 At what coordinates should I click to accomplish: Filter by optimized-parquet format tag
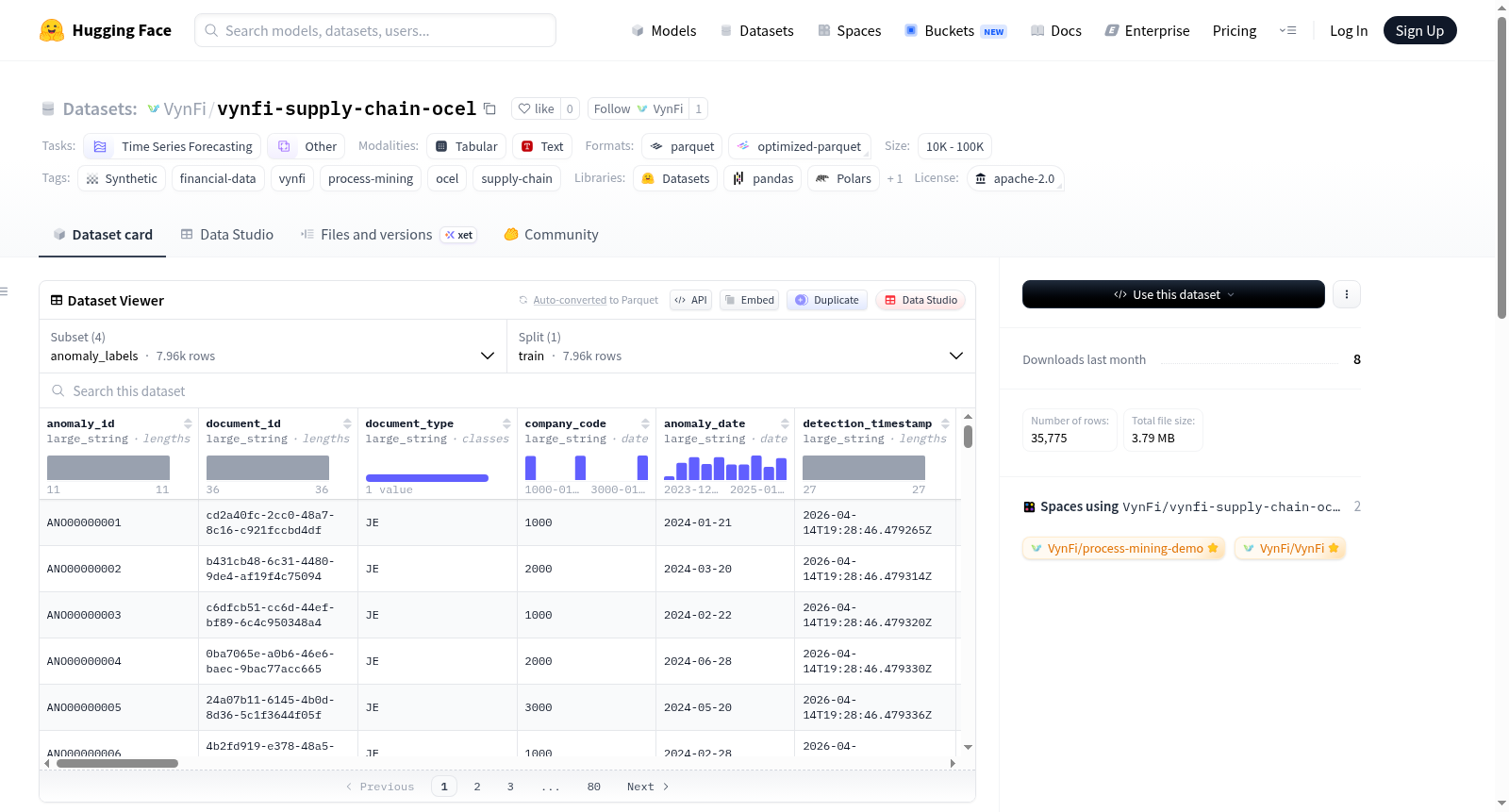coord(800,146)
